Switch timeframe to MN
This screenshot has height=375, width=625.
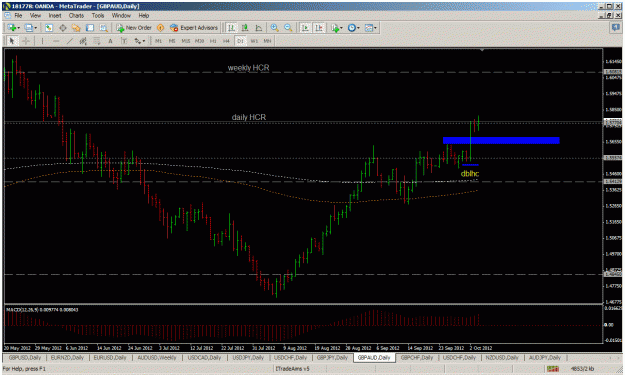267,41
